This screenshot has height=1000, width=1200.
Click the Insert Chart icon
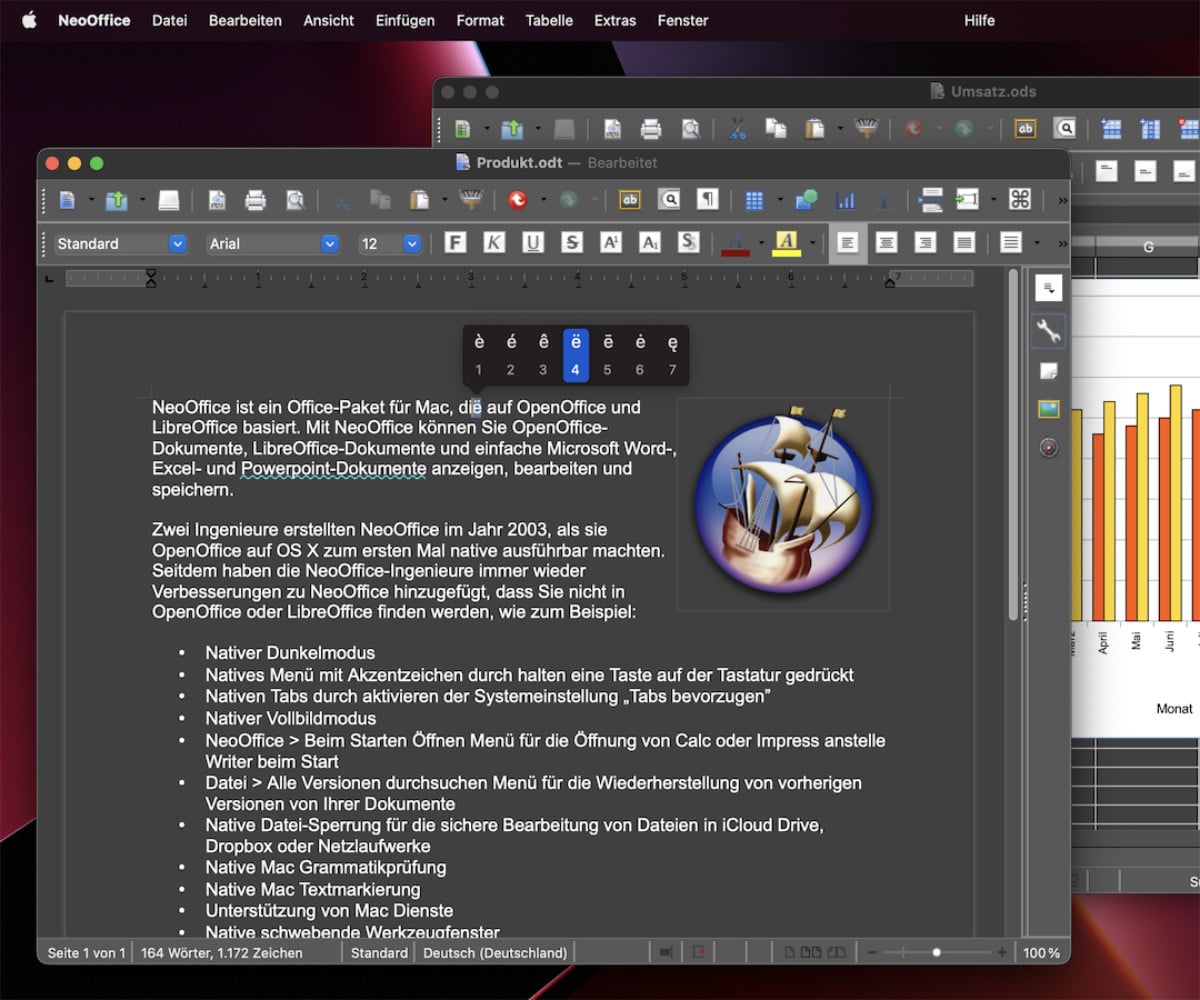pyautogui.click(x=846, y=200)
